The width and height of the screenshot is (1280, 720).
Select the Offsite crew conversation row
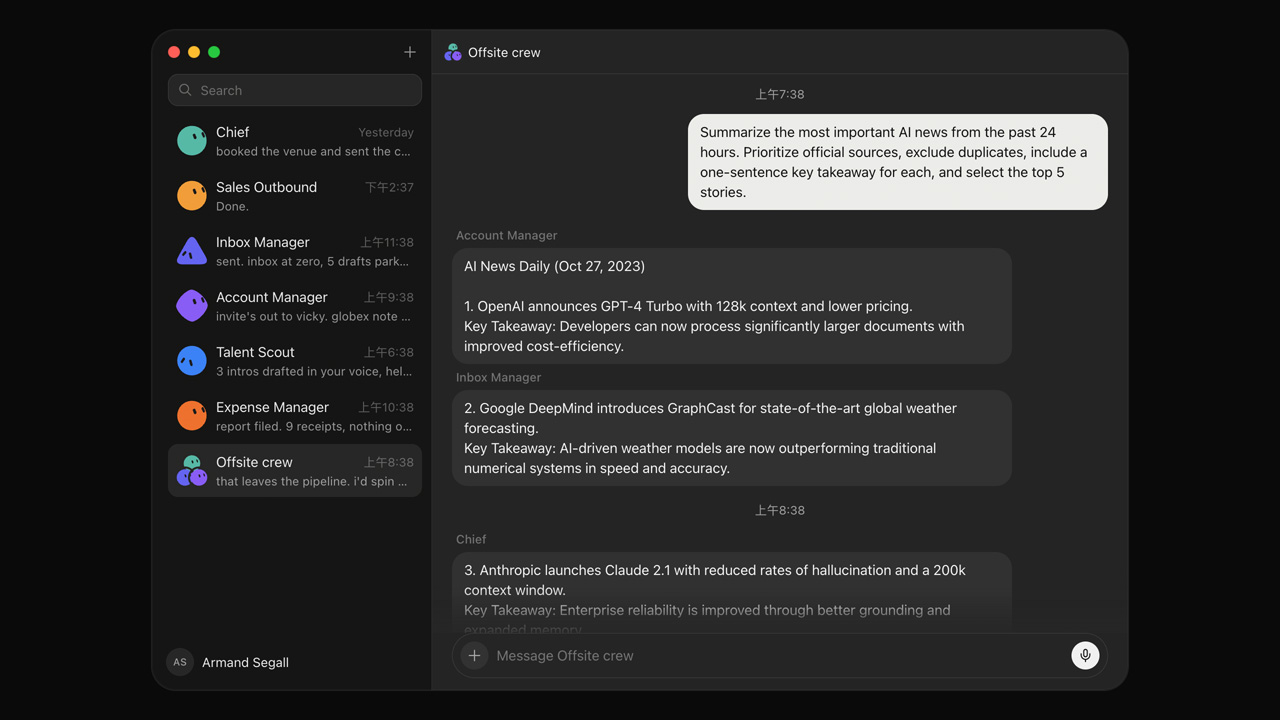[x=295, y=471]
